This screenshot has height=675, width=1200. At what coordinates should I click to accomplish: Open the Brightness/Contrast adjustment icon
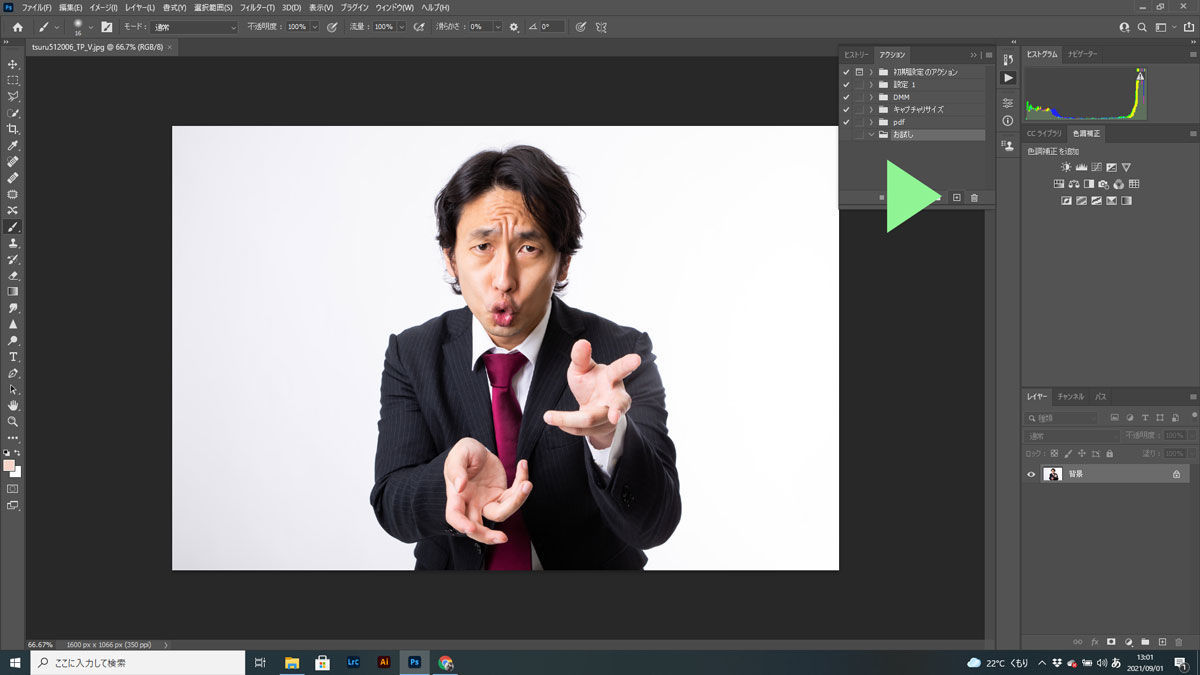pyautogui.click(x=1065, y=167)
